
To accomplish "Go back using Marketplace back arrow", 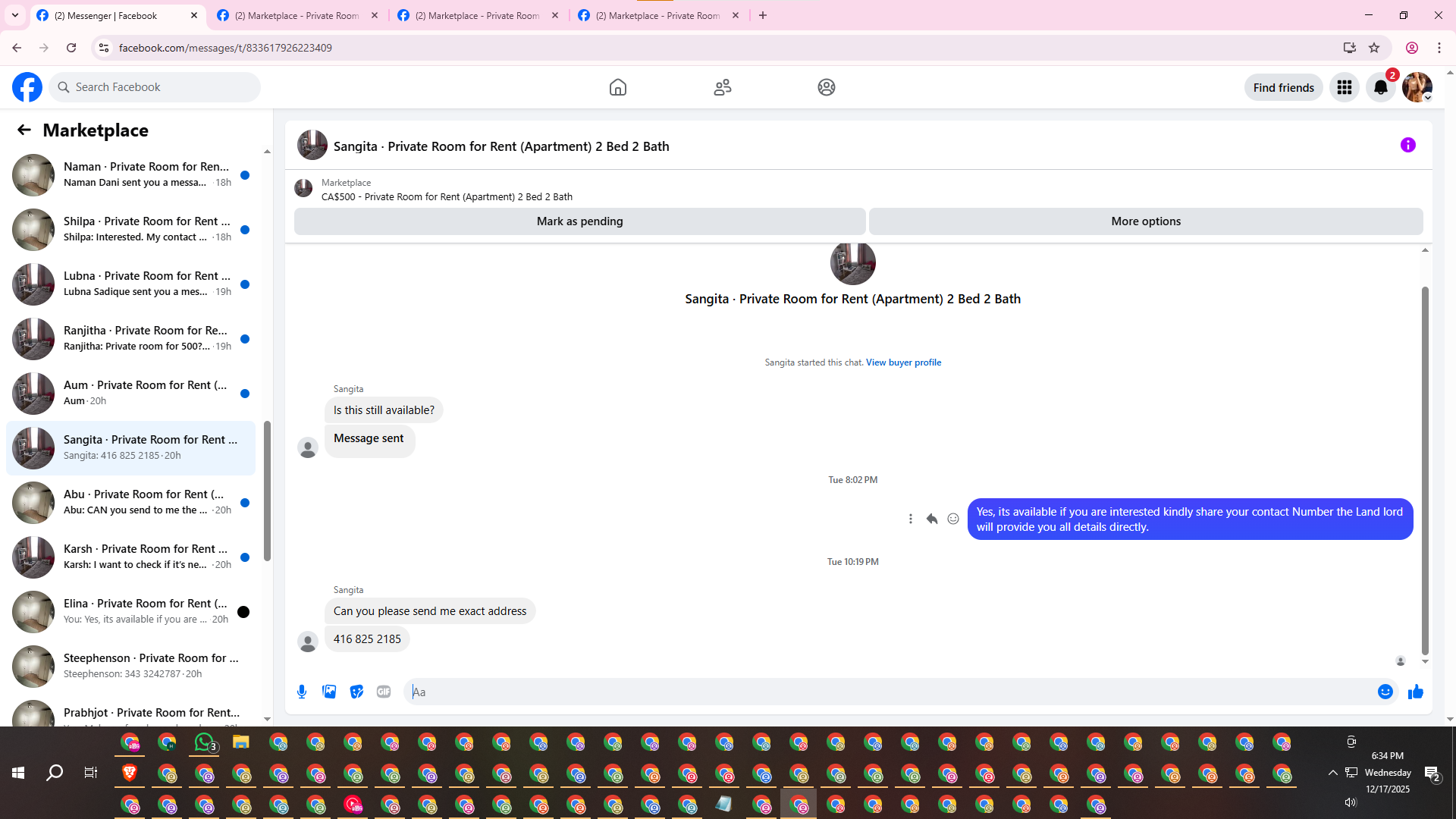I will (x=24, y=130).
